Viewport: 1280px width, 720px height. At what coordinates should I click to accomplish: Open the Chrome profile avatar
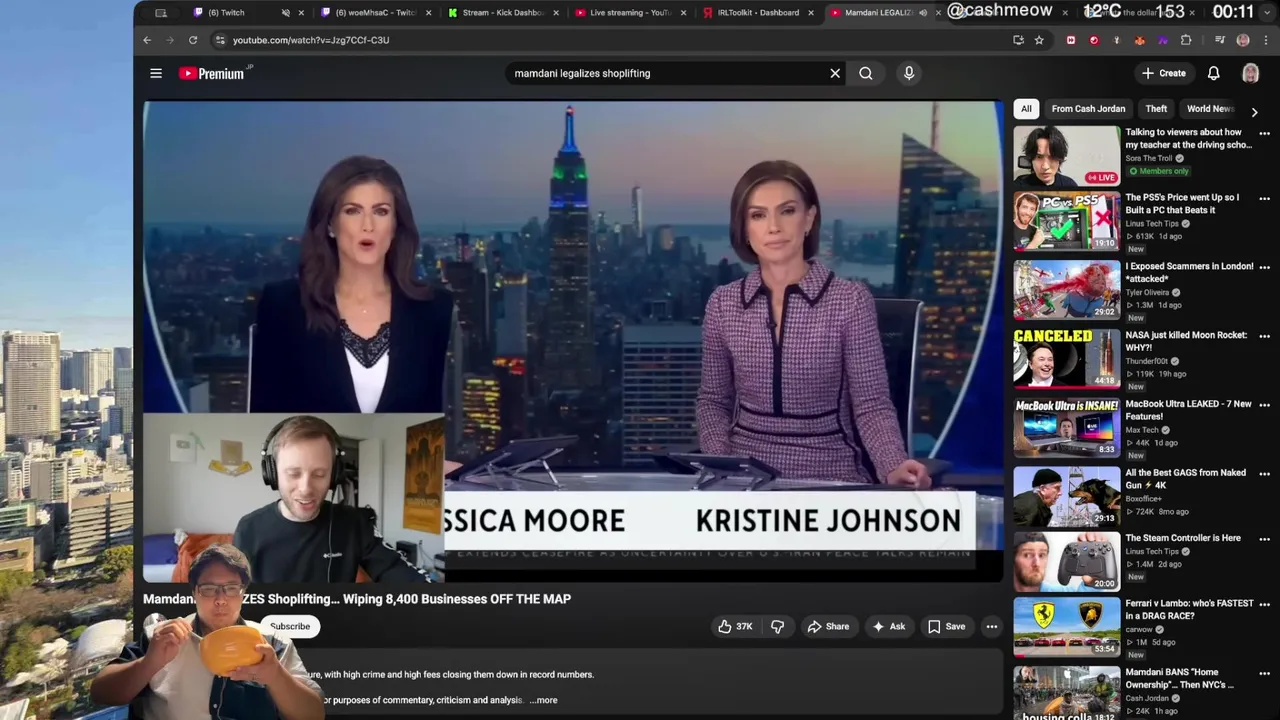(x=1243, y=40)
